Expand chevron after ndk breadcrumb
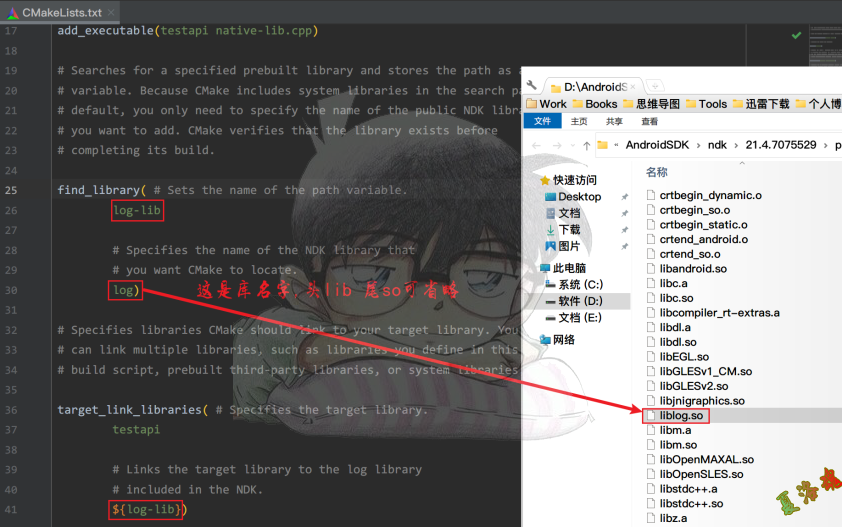842x527 pixels. (x=736, y=145)
